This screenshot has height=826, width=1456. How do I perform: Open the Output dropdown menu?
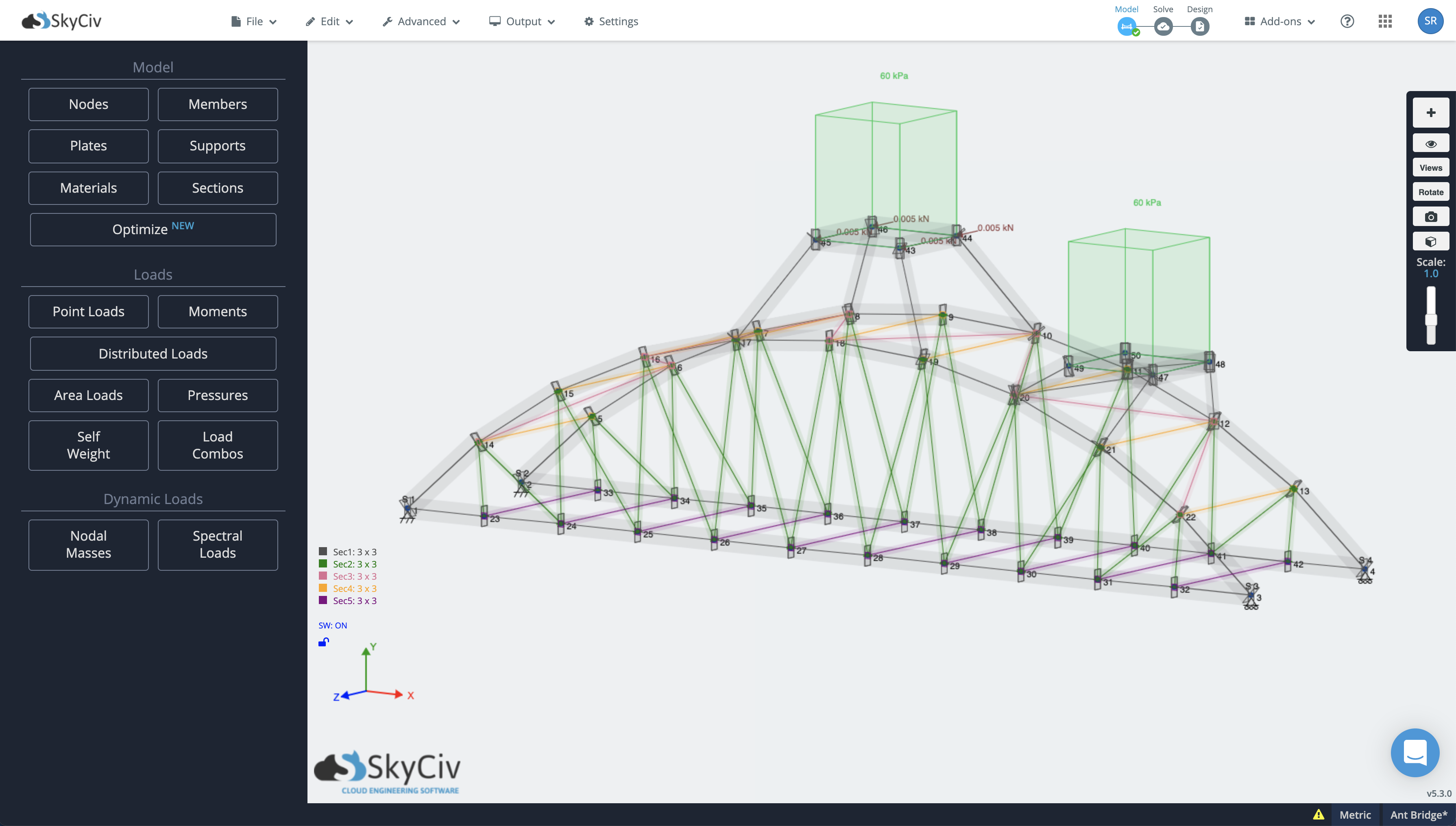tap(522, 22)
